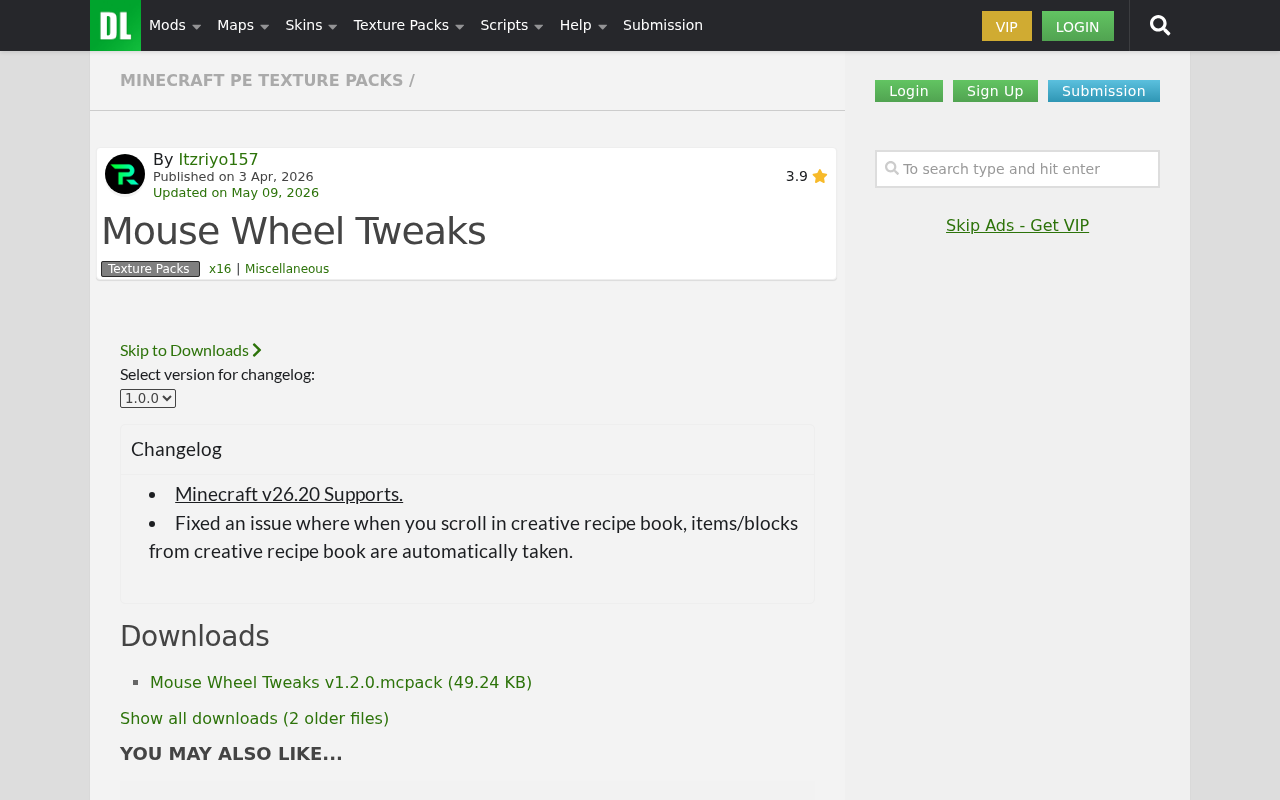Click the Itzriyo157 author avatar

(x=125, y=174)
